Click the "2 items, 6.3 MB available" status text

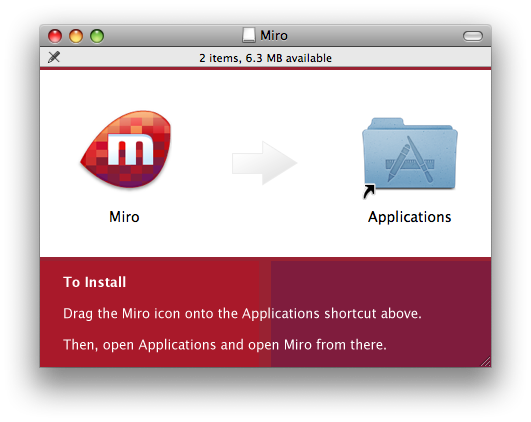(x=266, y=58)
